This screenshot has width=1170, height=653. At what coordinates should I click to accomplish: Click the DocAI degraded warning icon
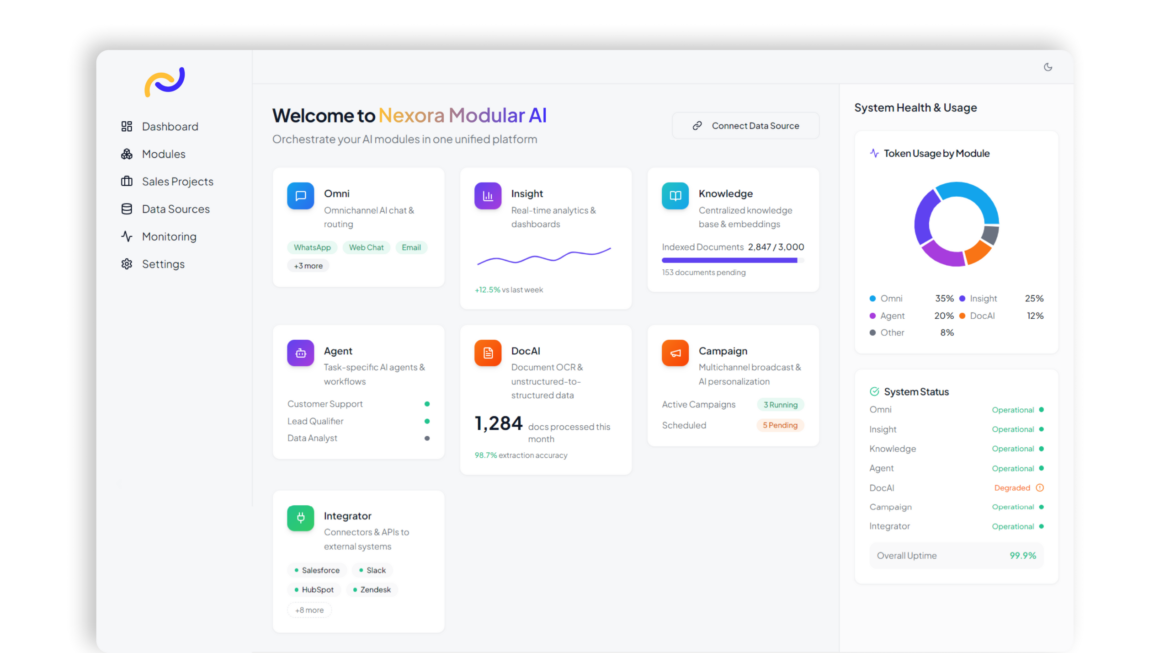pos(1040,488)
